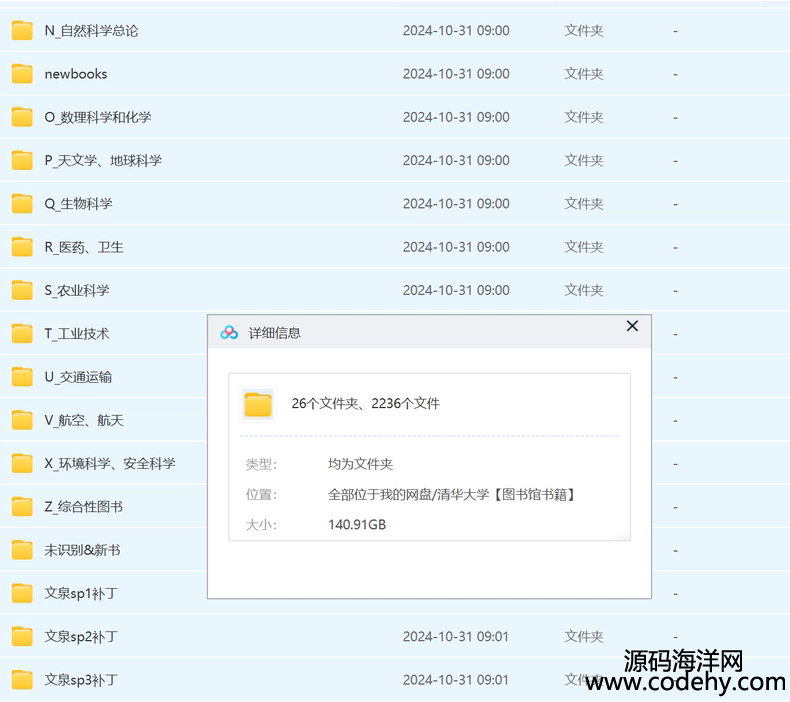The width and height of the screenshot is (790, 702).
Task: Select the T_工业技术 folder name
Action: click(77, 334)
